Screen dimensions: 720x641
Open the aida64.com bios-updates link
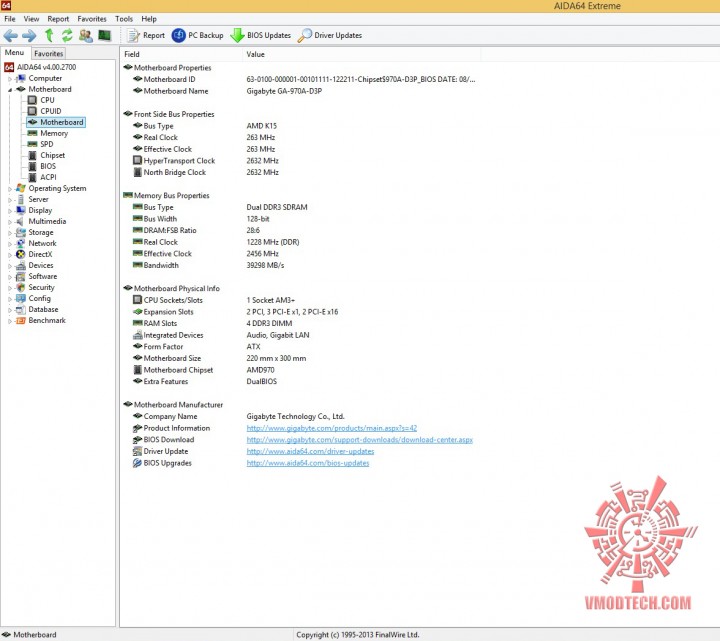(308, 463)
